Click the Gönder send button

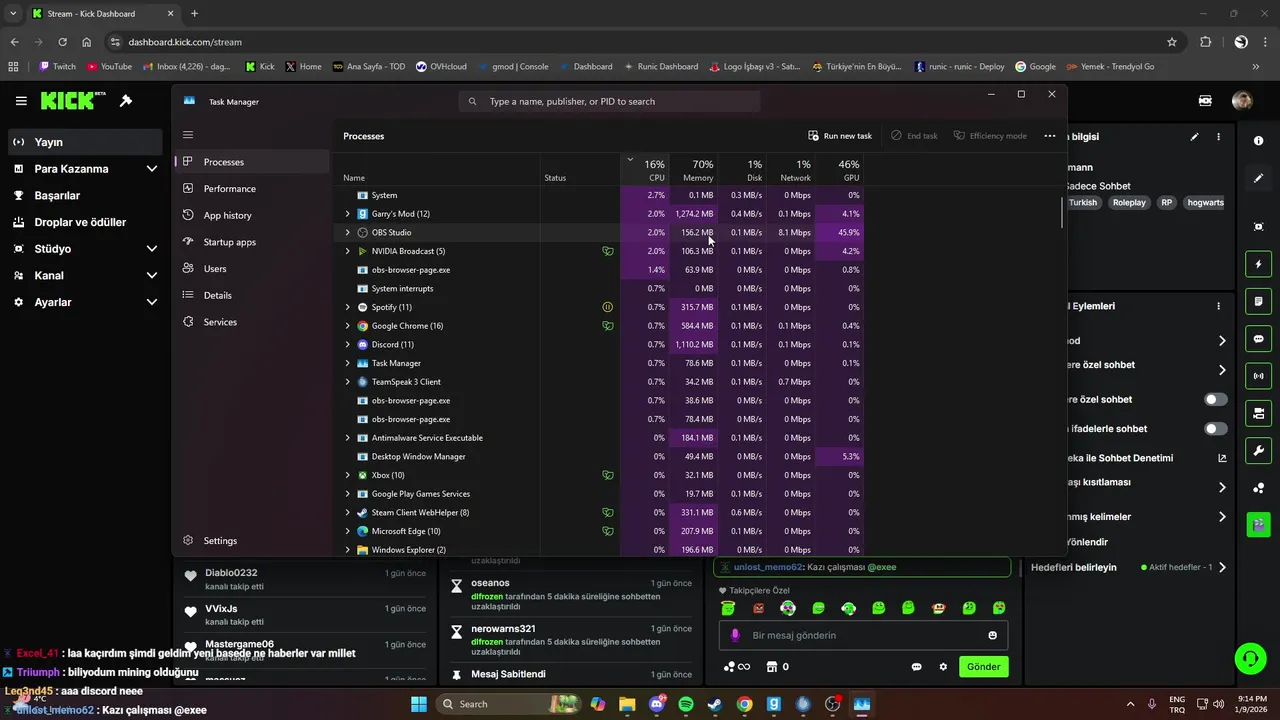983,667
